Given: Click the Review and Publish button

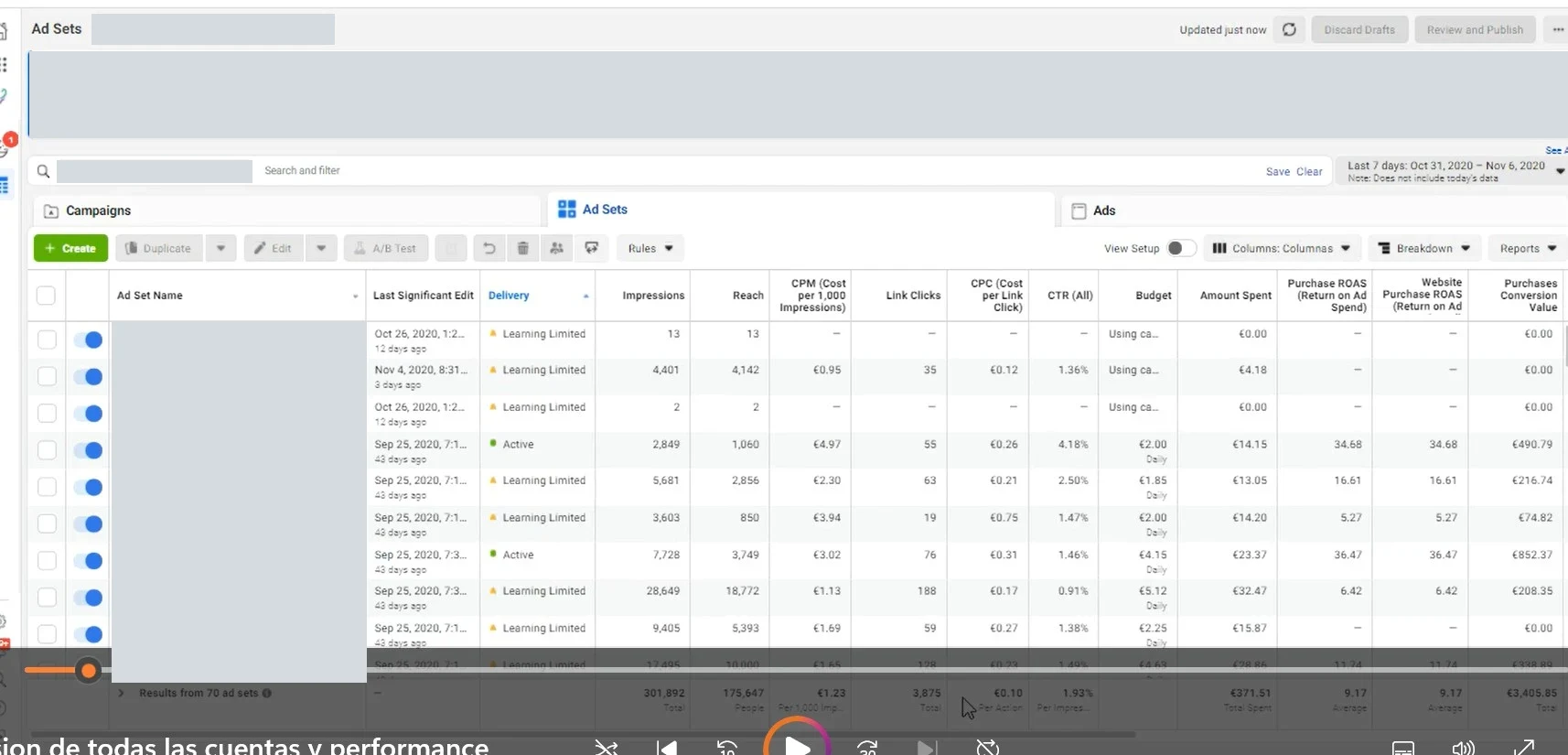Looking at the screenshot, I should 1475,29.
